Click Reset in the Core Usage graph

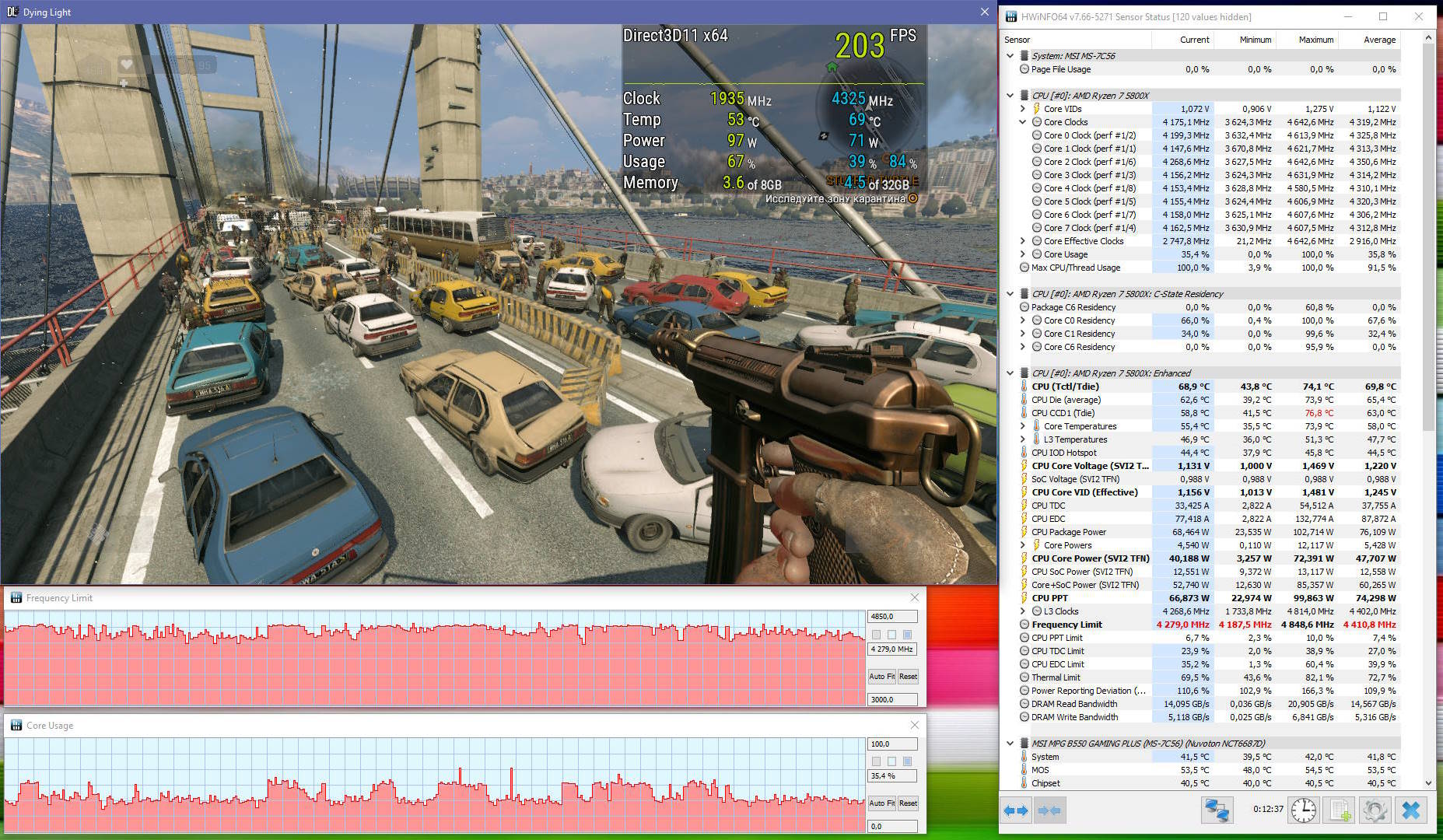908,803
